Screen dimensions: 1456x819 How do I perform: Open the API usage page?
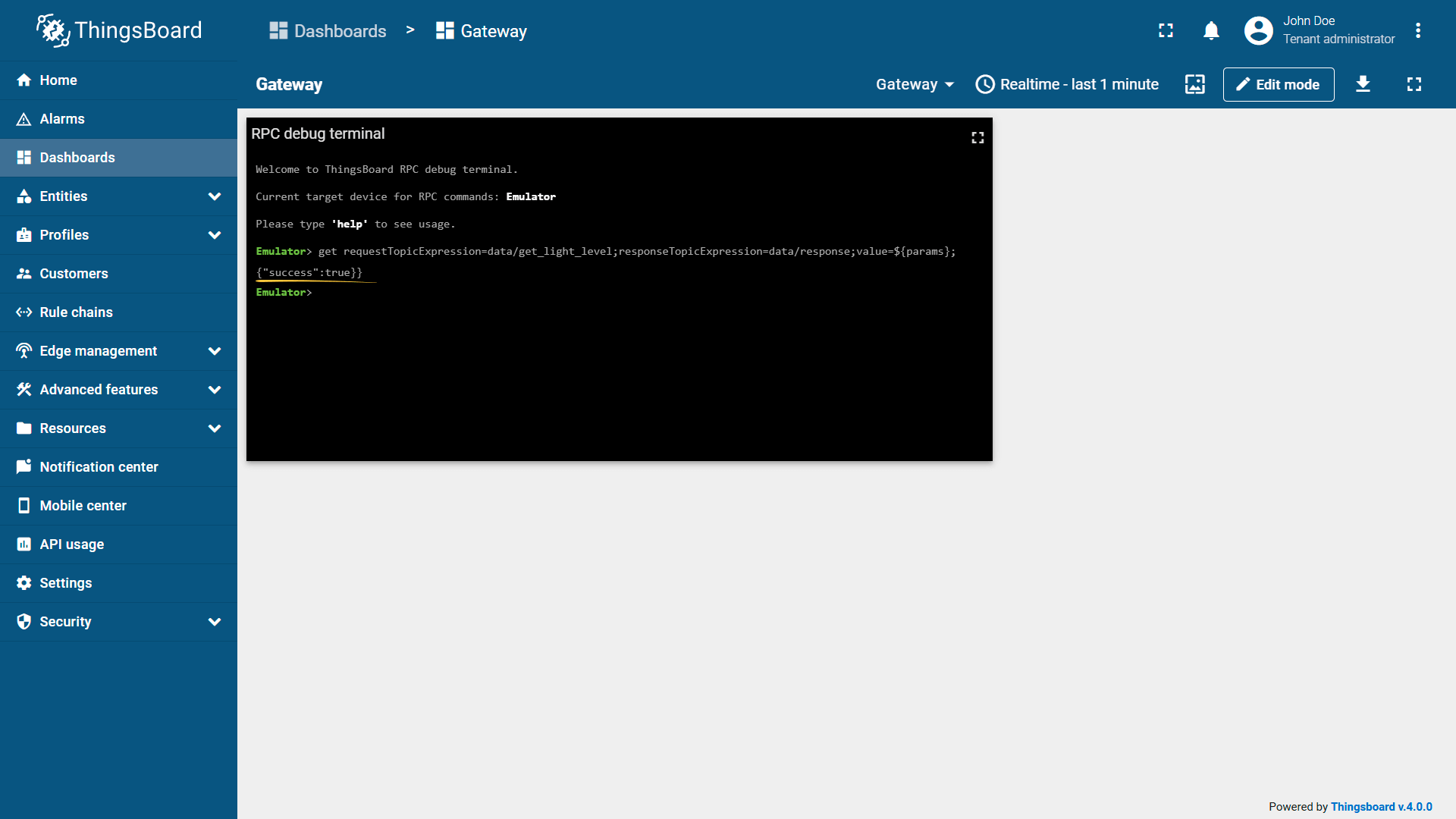coord(118,544)
